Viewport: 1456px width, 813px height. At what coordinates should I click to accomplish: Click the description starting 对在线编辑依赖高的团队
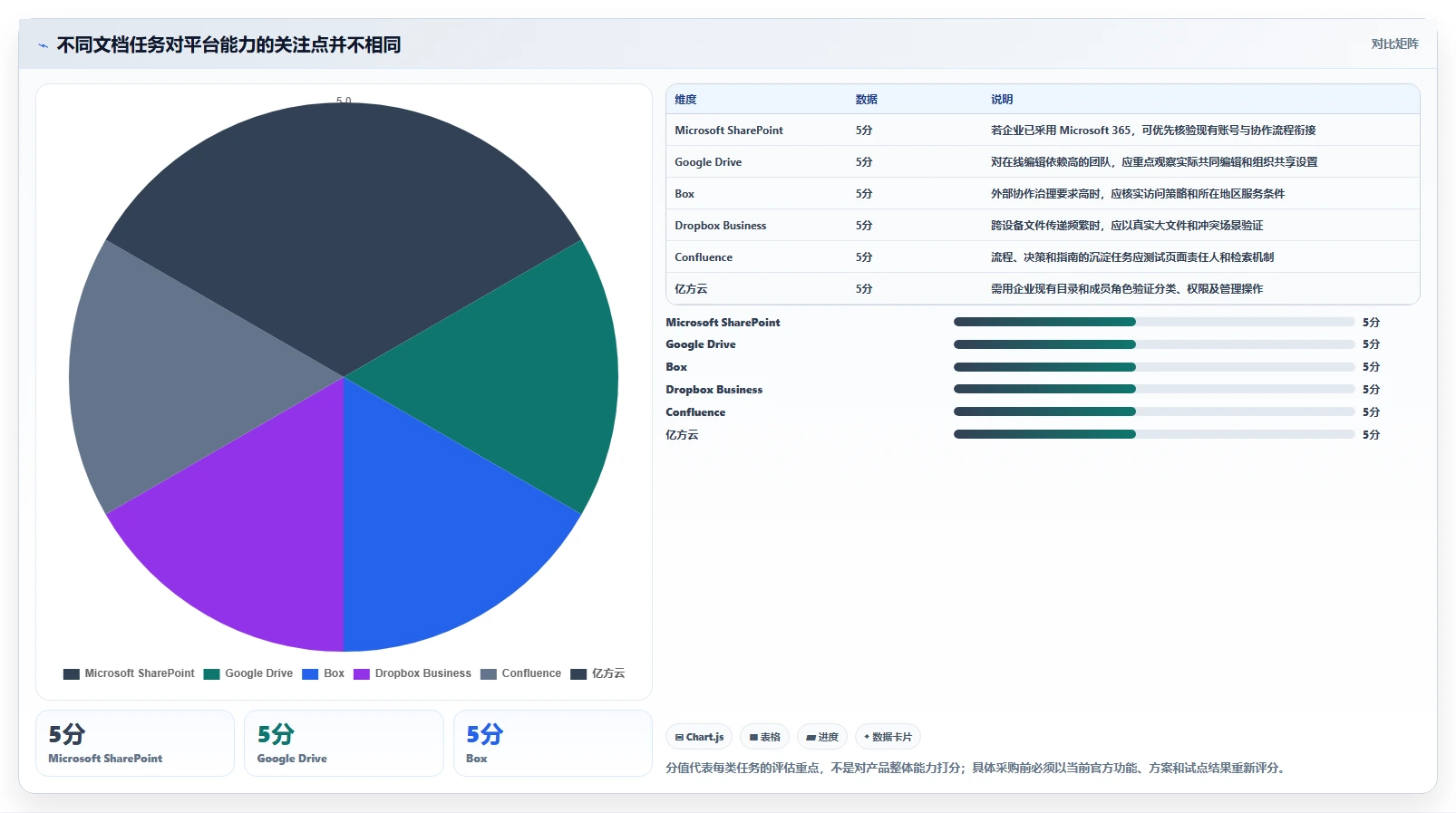click(x=1154, y=162)
